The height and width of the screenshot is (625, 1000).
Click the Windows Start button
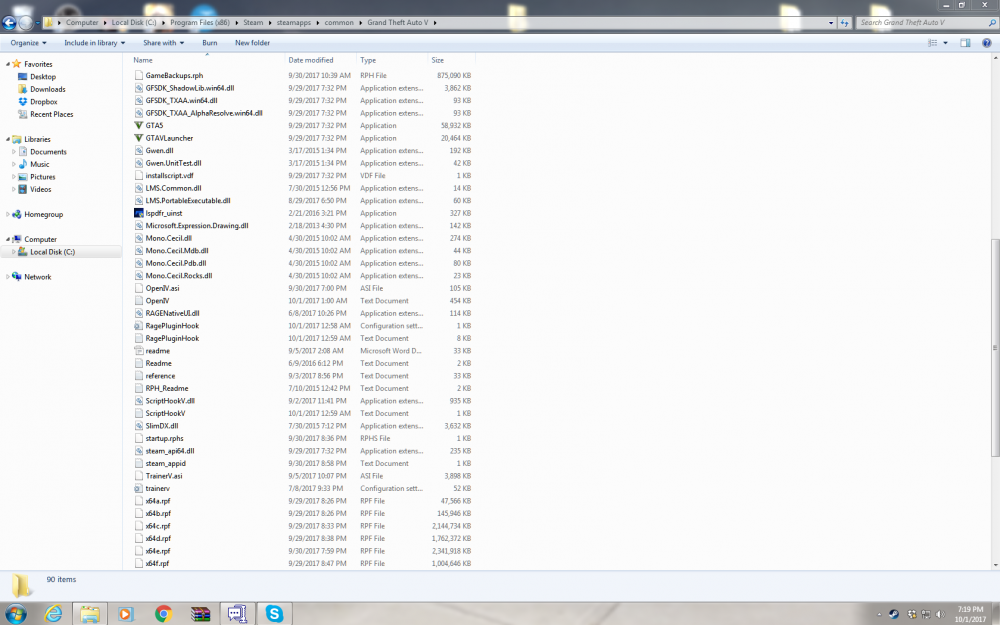pos(16,614)
